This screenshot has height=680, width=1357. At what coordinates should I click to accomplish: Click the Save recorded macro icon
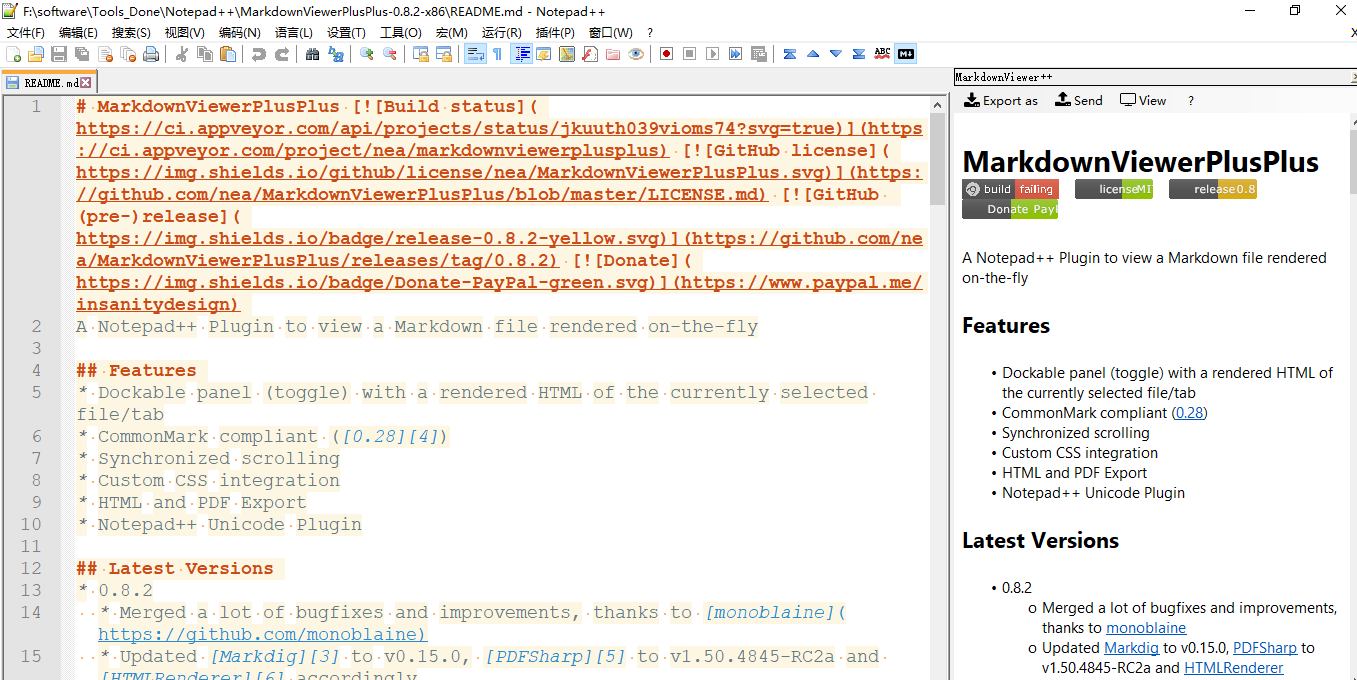click(x=759, y=54)
